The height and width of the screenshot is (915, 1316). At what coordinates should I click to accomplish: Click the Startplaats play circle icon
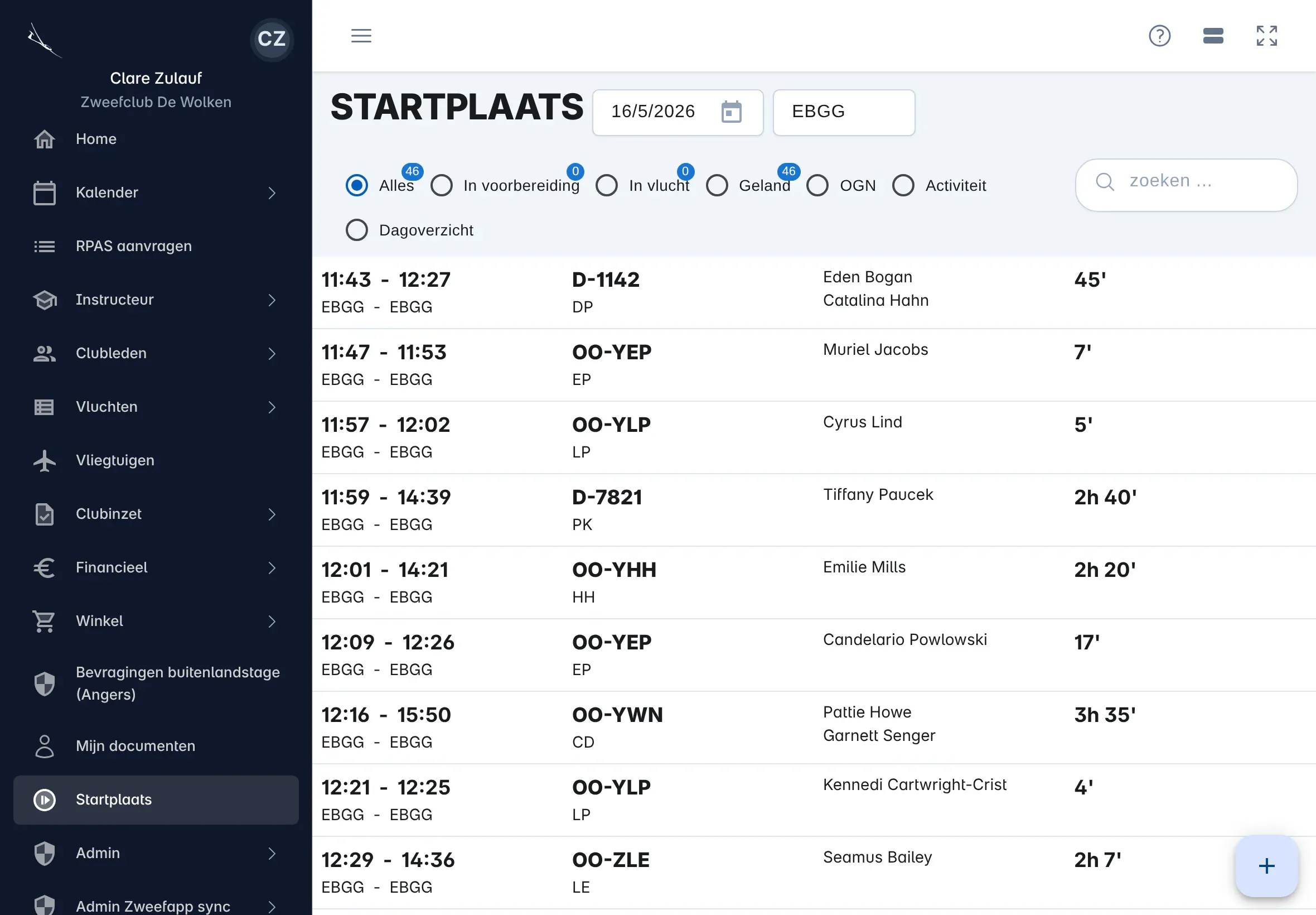[44, 800]
